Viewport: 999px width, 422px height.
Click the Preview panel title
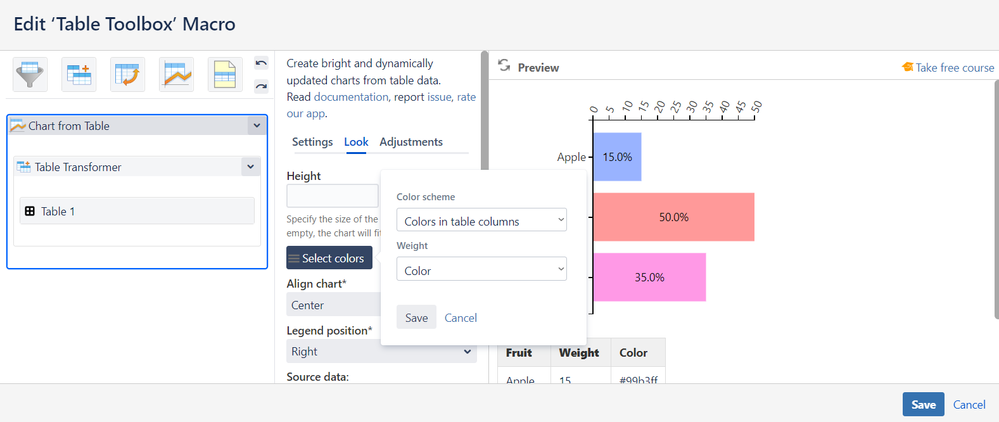pos(538,68)
